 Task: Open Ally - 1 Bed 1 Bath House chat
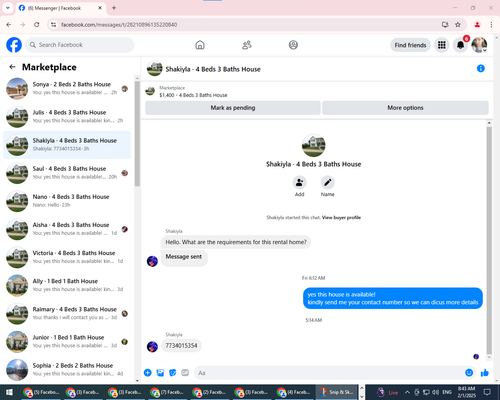point(67,285)
